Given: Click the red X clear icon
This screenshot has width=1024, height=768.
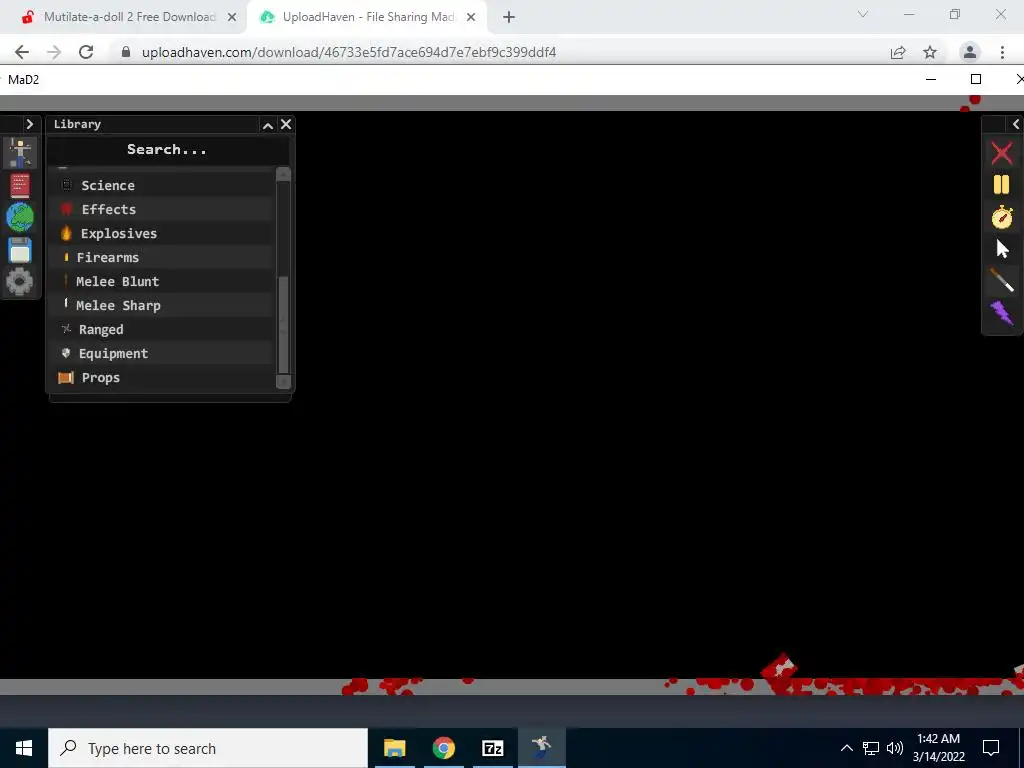Looking at the screenshot, I should tap(1001, 153).
